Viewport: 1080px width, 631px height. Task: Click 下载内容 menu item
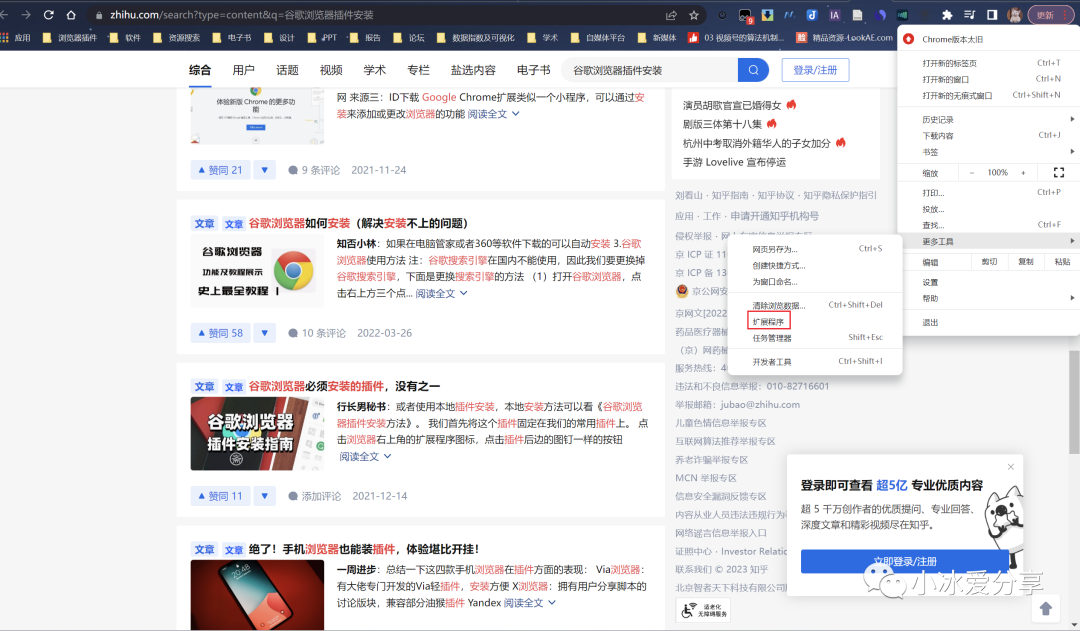pos(988,136)
